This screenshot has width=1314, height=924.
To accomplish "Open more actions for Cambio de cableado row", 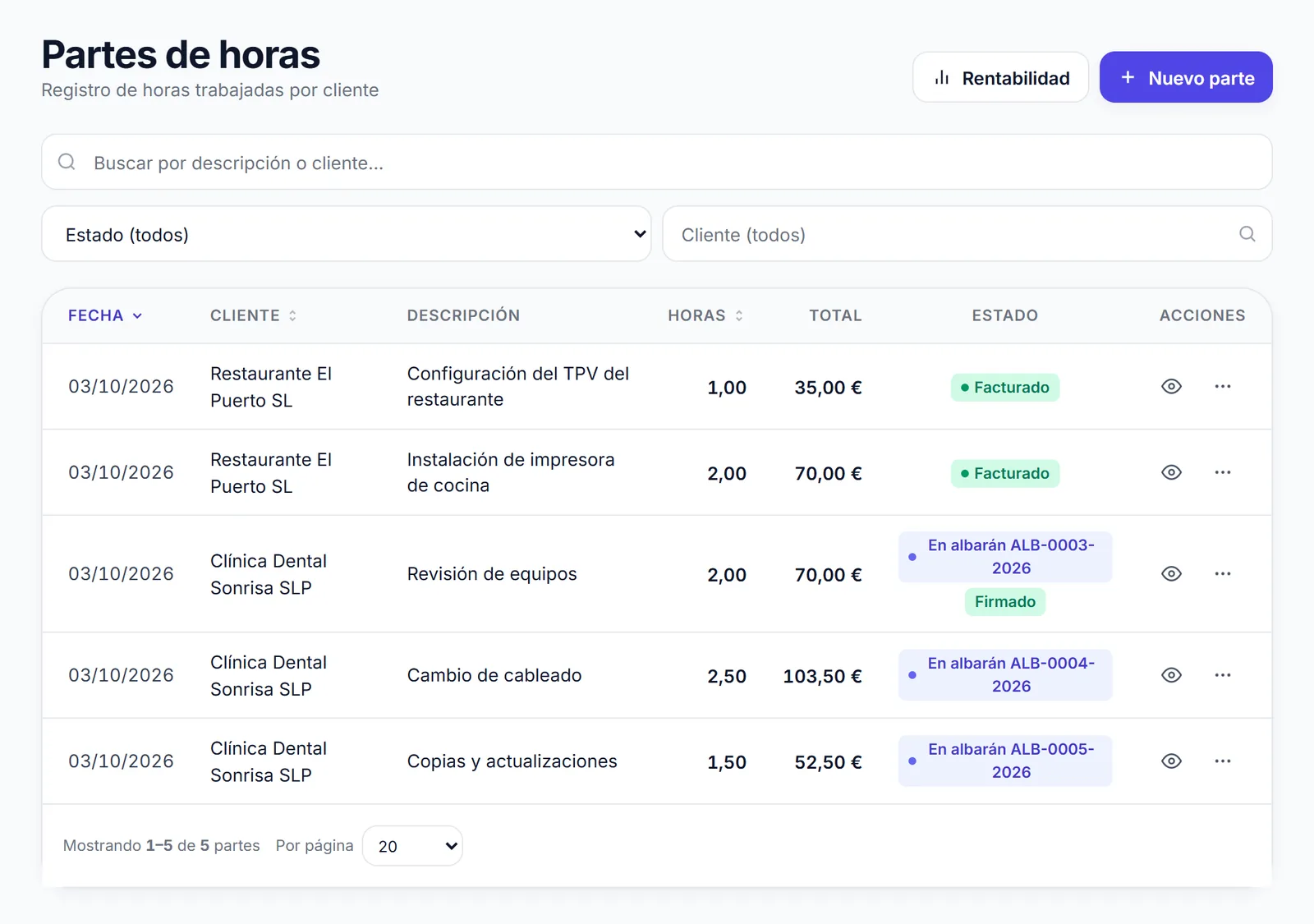I will coord(1222,675).
